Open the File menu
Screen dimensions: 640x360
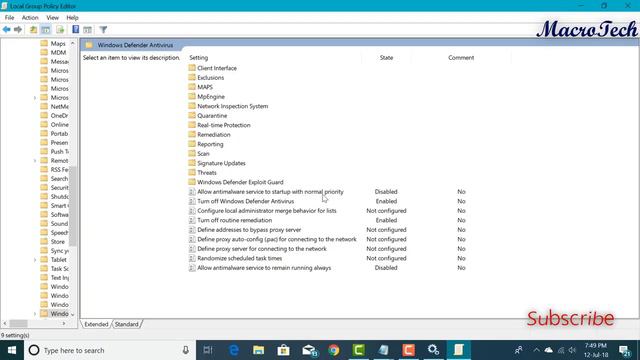(9, 18)
